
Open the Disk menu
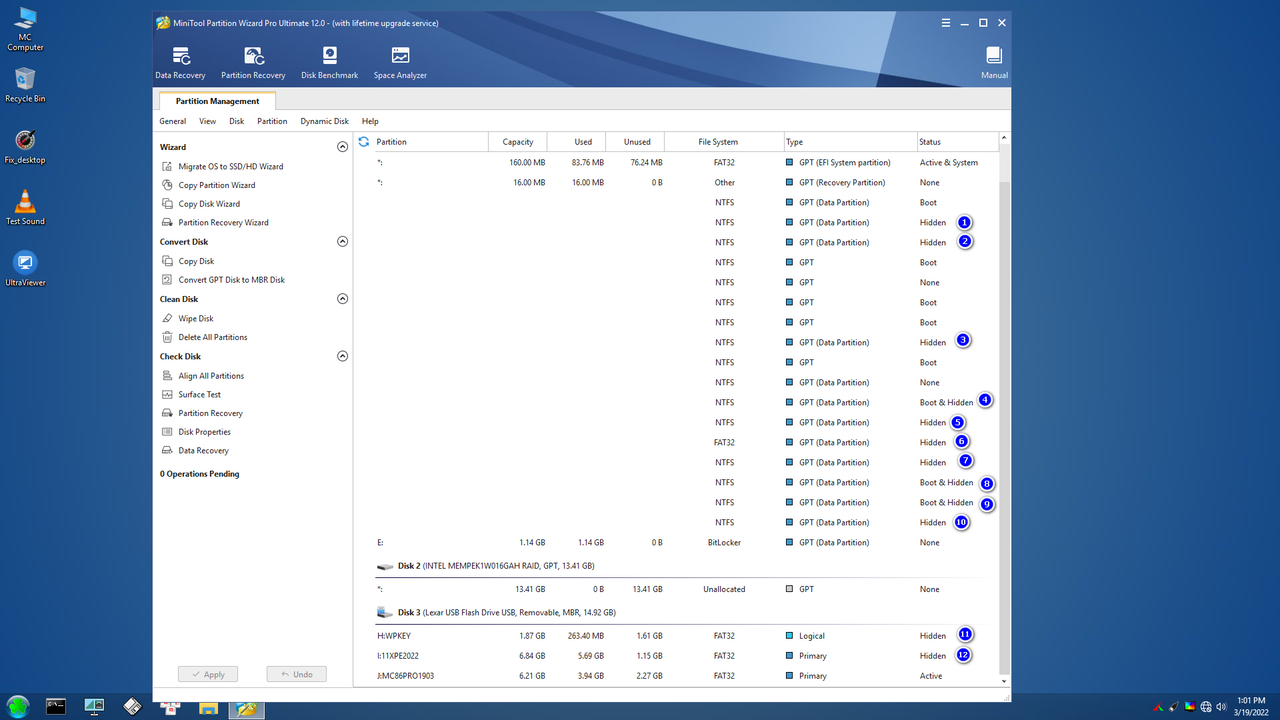click(236, 121)
